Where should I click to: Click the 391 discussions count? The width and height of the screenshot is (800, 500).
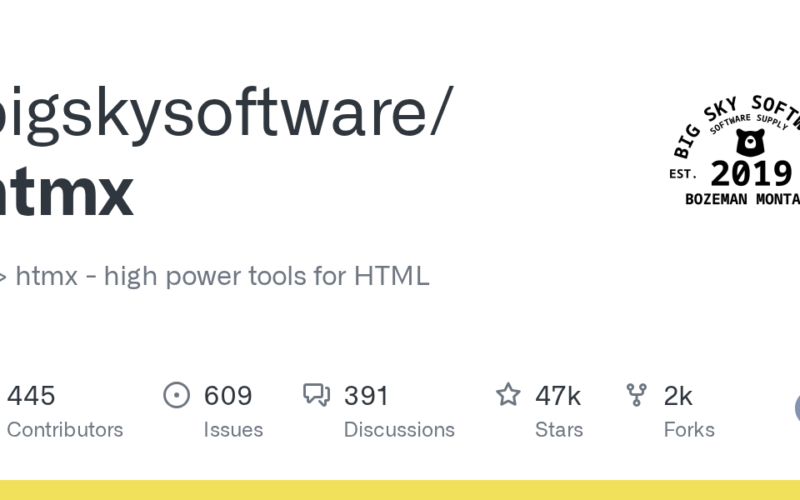(366, 396)
